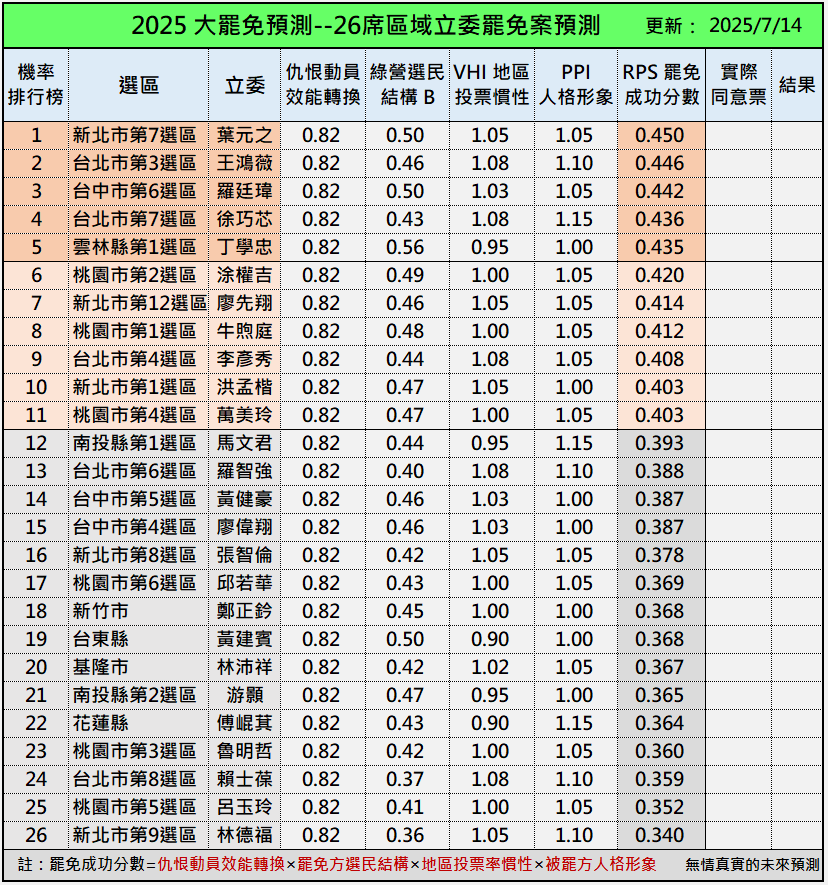The image size is (828, 885).
Task: Click RPS score 0.442
Action: click(660, 191)
